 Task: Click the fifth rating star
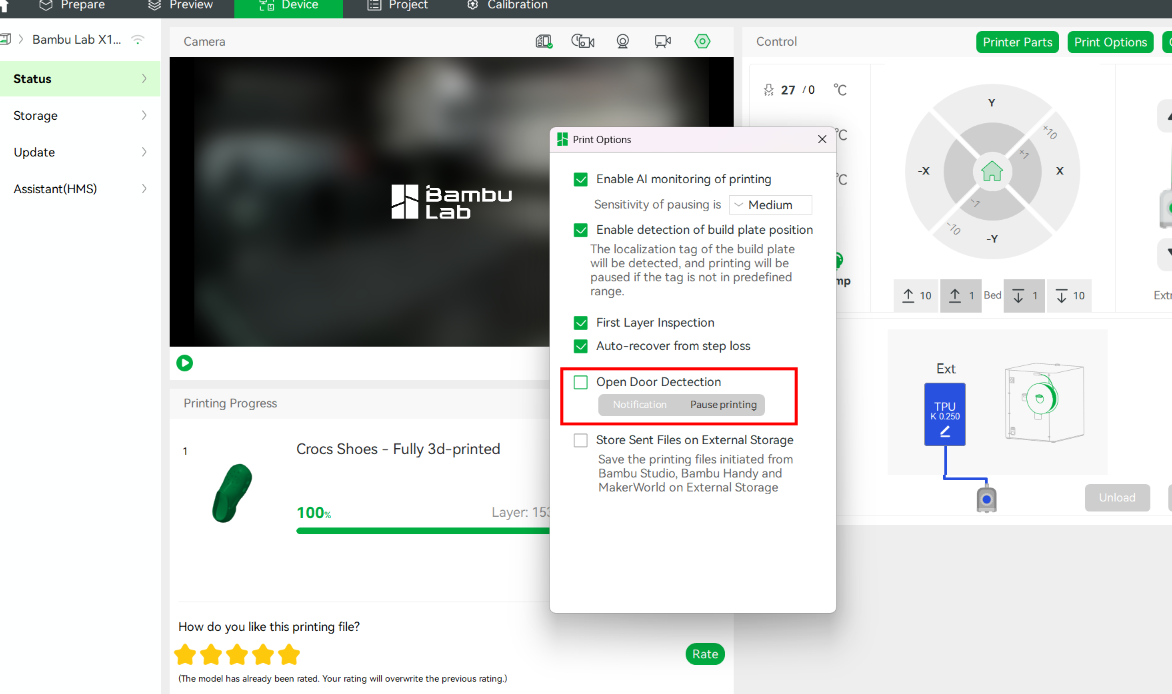tap(289, 655)
